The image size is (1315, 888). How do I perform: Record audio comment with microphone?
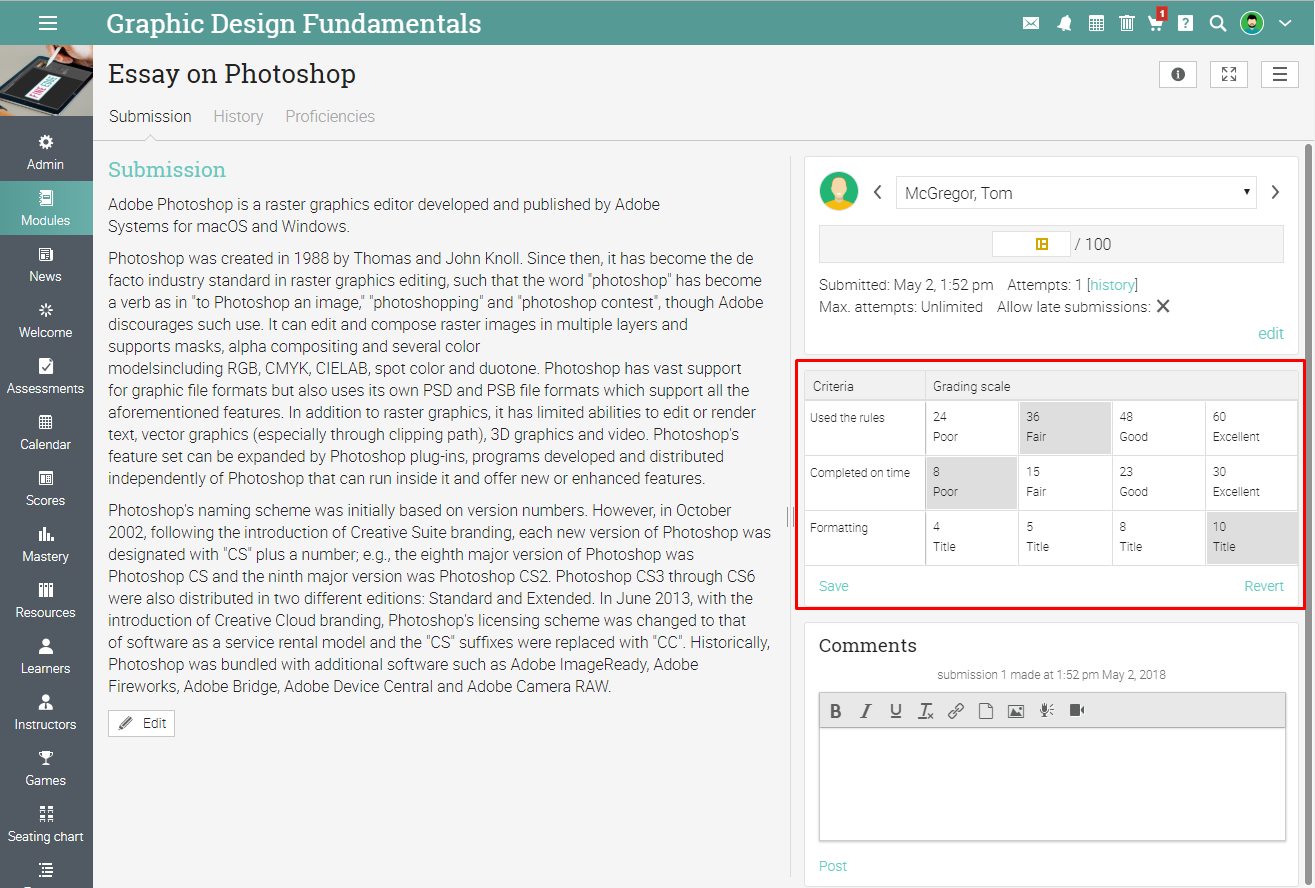[x=1046, y=711]
